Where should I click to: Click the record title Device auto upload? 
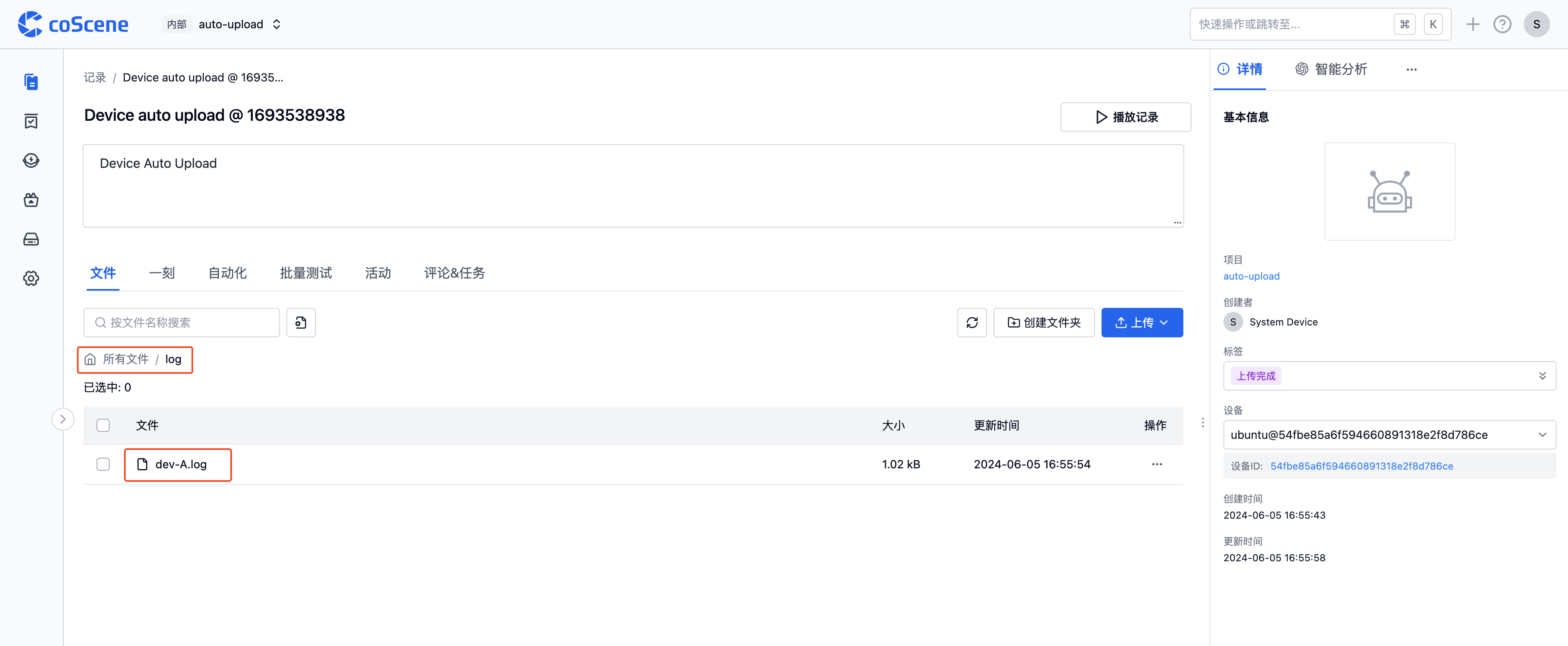click(214, 115)
